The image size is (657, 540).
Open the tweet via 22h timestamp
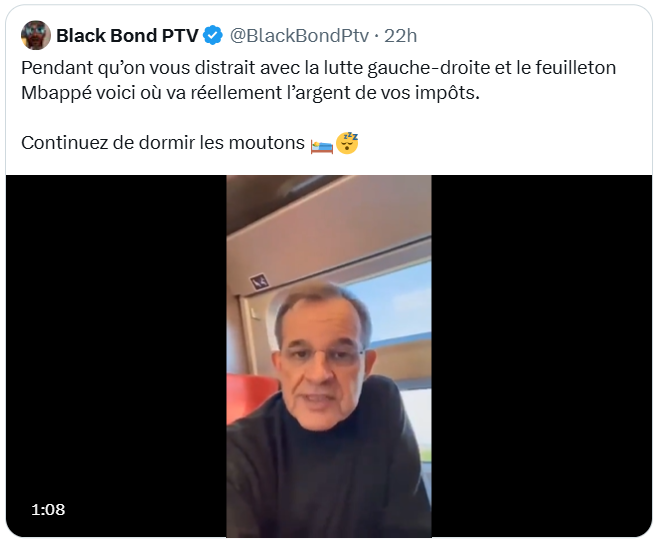[401, 36]
